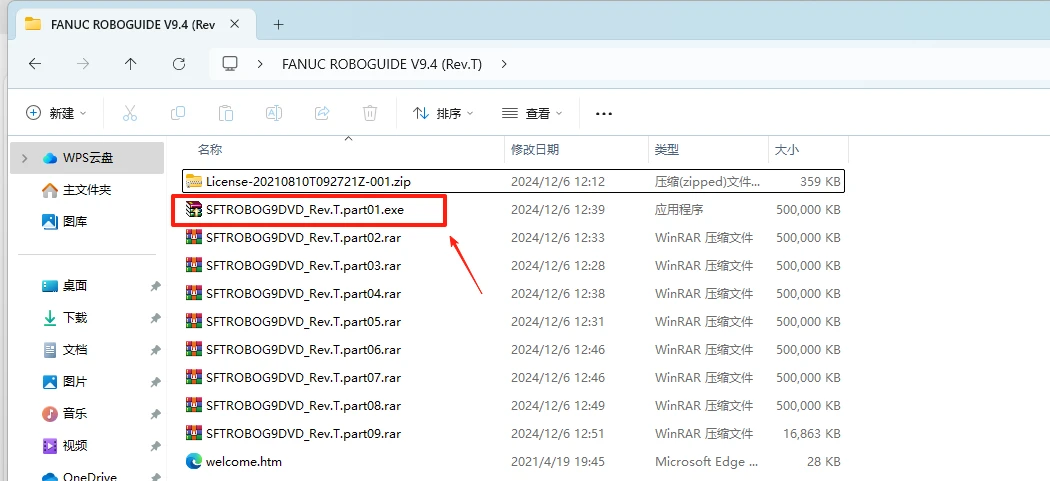
Task: Click the pin icon next to 文档
Action: pyautogui.click(x=155, y=350)
